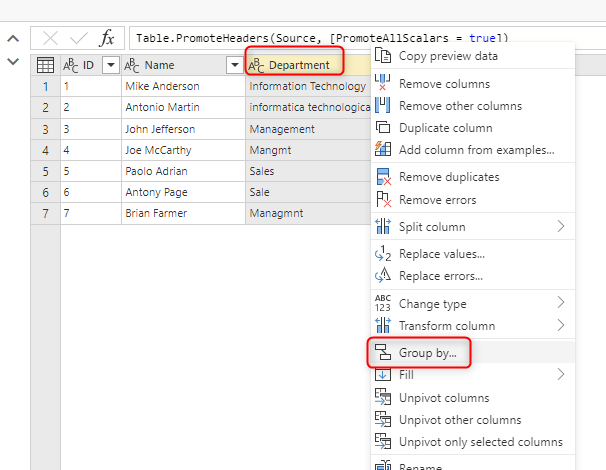
Task: Click the Department column type icon
Action: (x=257, y=65)
